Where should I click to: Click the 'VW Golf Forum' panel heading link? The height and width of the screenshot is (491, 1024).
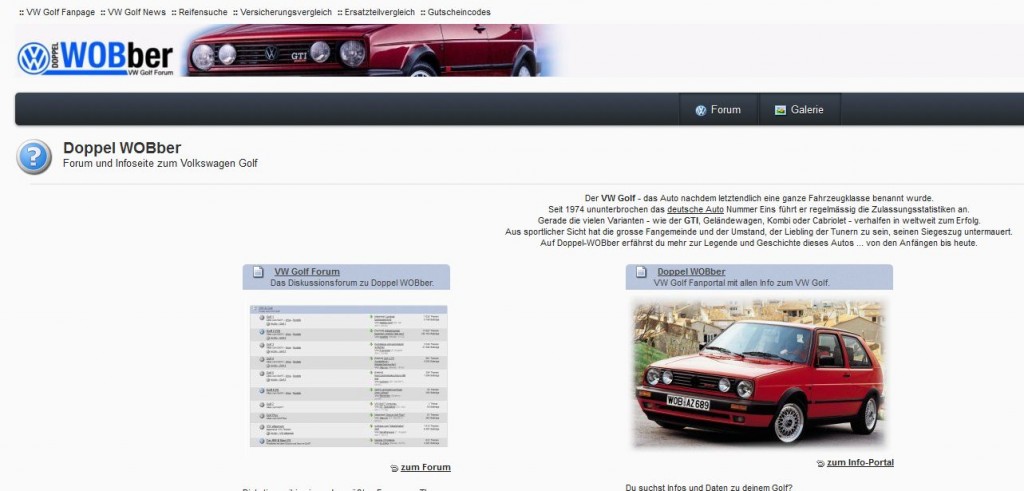tap(307, 271)
